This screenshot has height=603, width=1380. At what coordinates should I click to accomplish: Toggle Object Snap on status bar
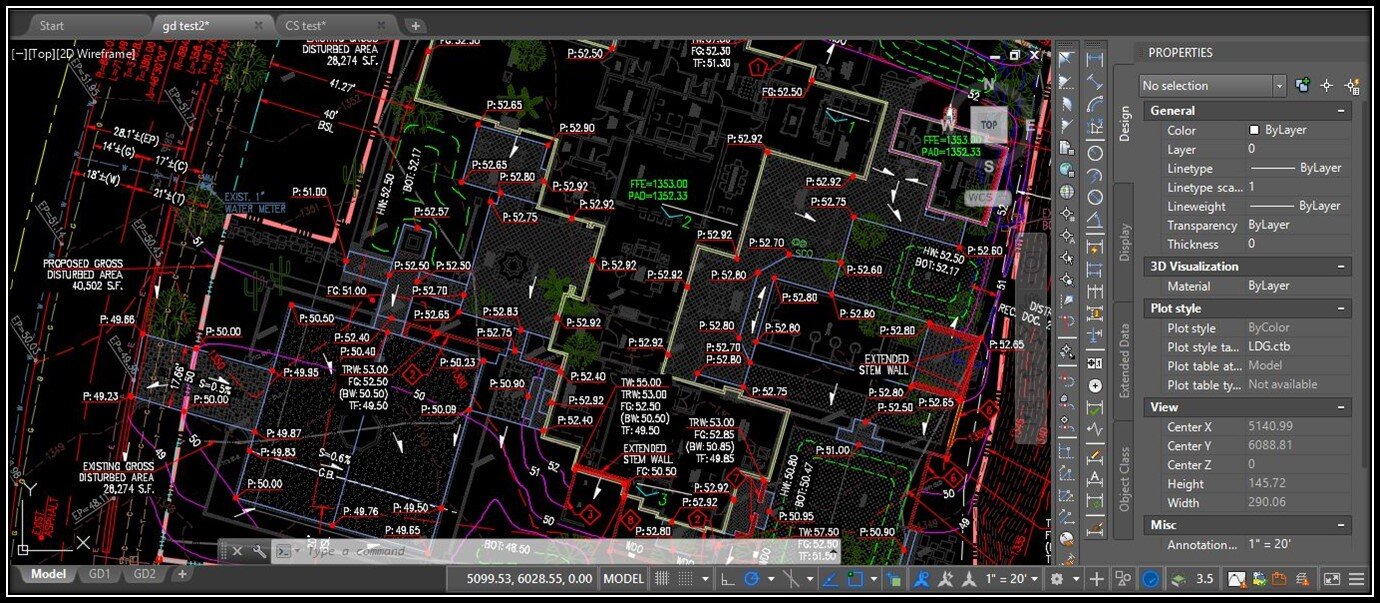[x=855, y=578]
